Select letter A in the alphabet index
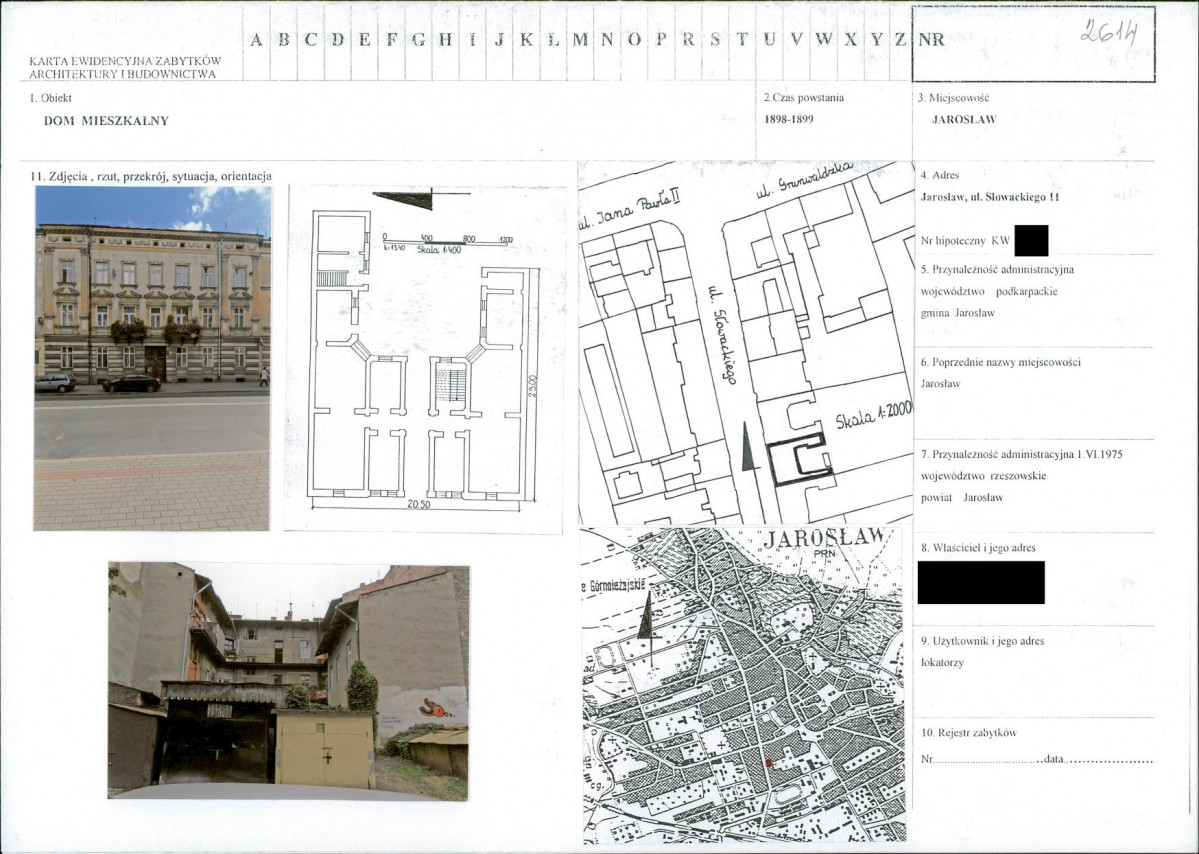The width and height of the screenshot is (1199, 854). (x=257, y=40)
